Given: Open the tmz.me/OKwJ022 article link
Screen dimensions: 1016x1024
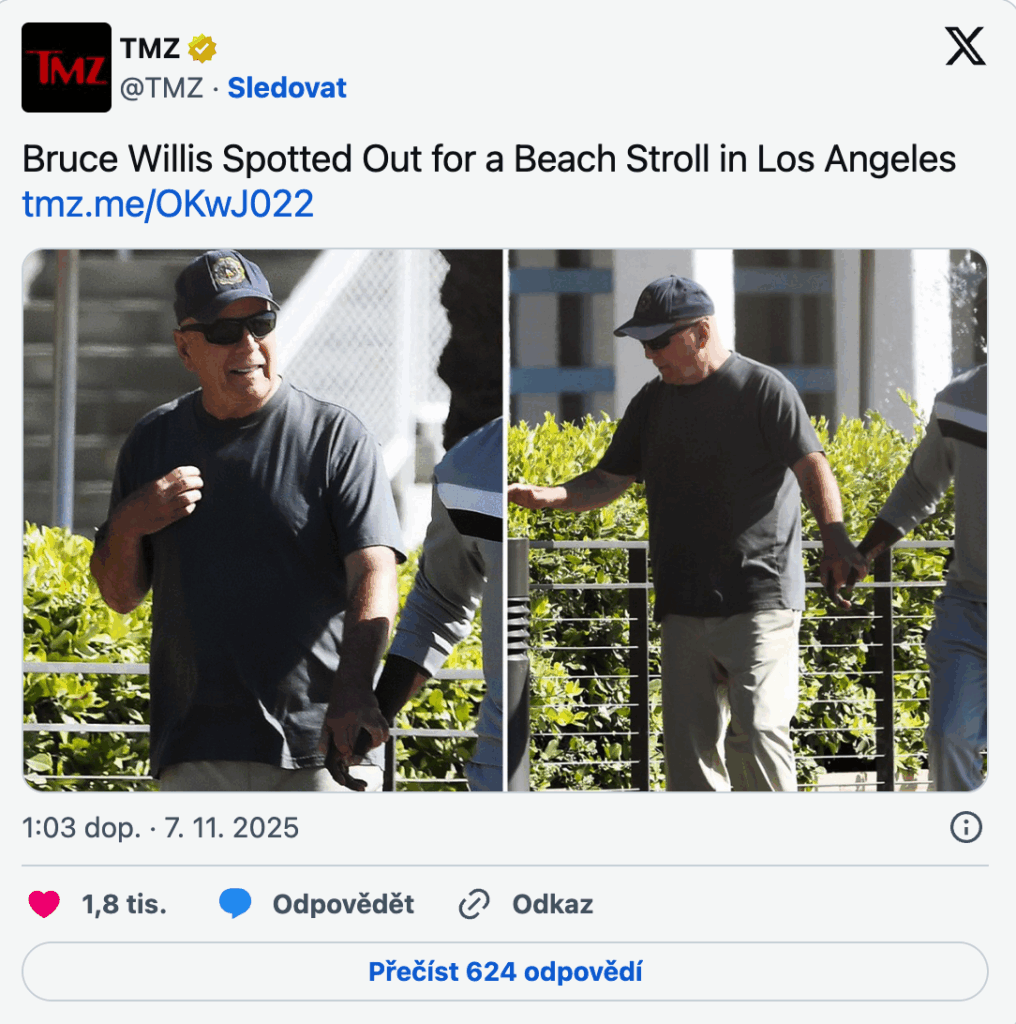Looking at the screenshot, I should [168, 204].
